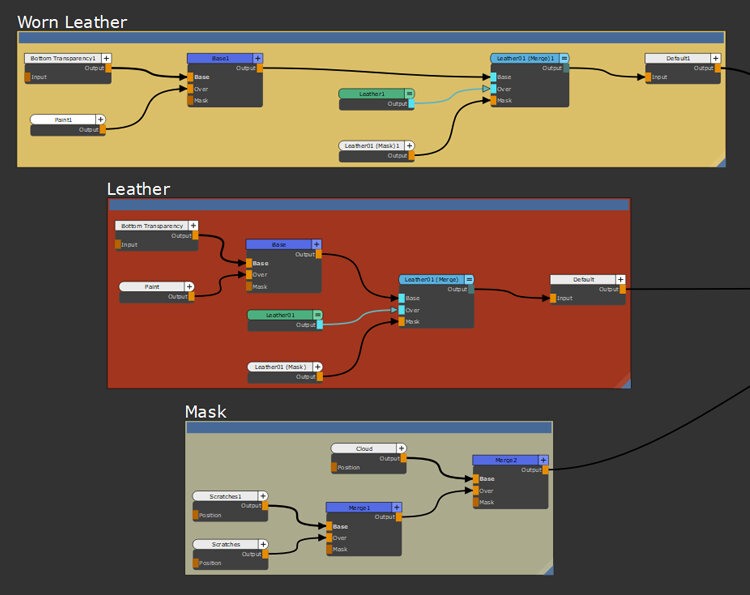Click the Position port of Cloud node
Viewport: 750px width, 595px height.
point(334,467)
